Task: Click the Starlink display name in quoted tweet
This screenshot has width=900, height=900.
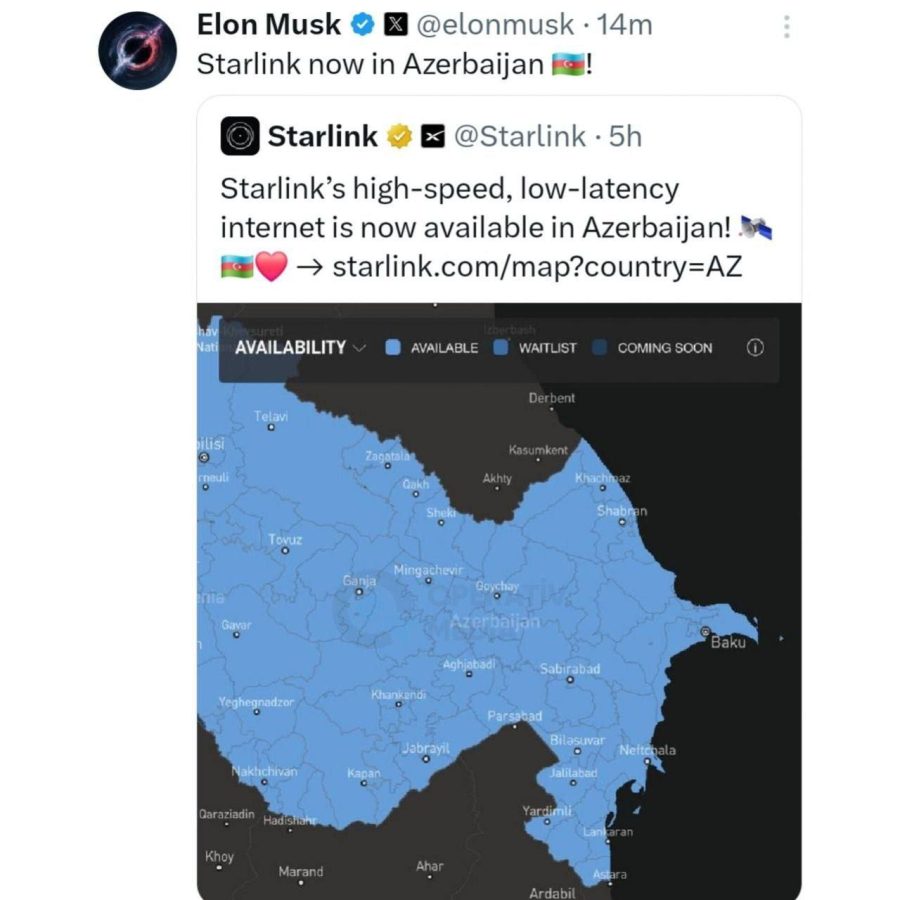Action: (x=322, y=136)
